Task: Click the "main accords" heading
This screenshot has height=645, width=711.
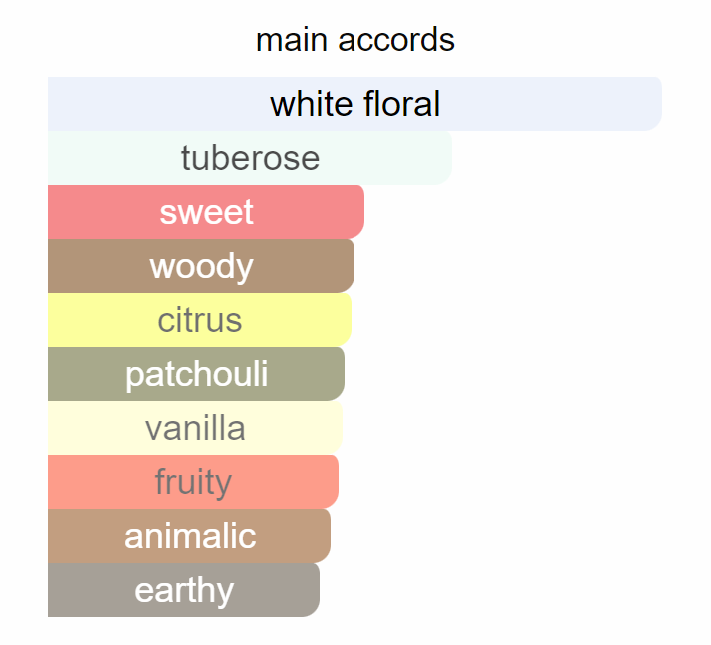Action: coord(355,40)
